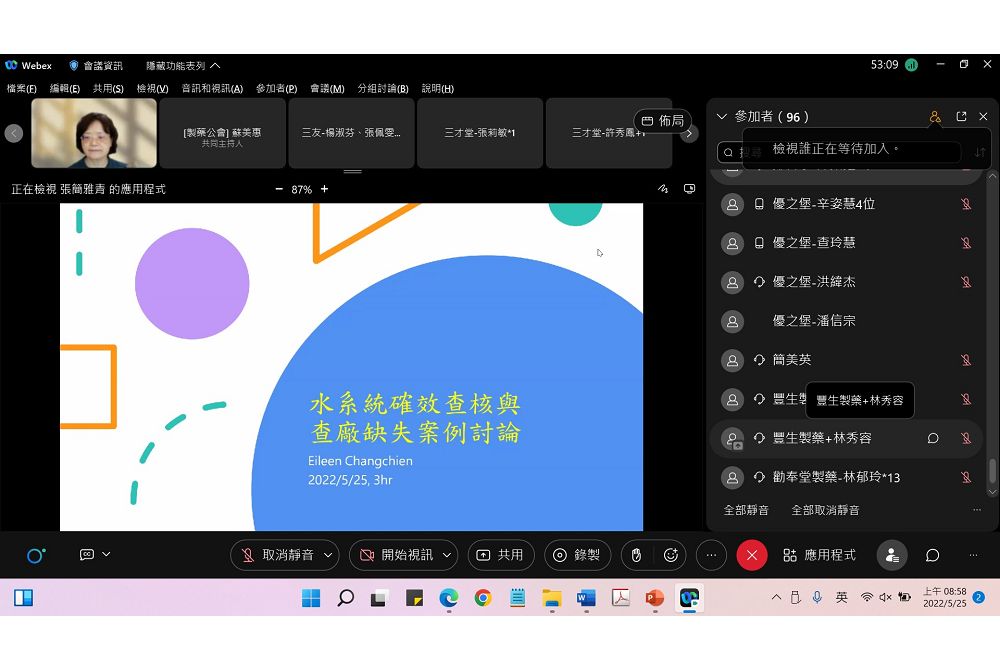
Task: Click participant search field
Action: 839,152
